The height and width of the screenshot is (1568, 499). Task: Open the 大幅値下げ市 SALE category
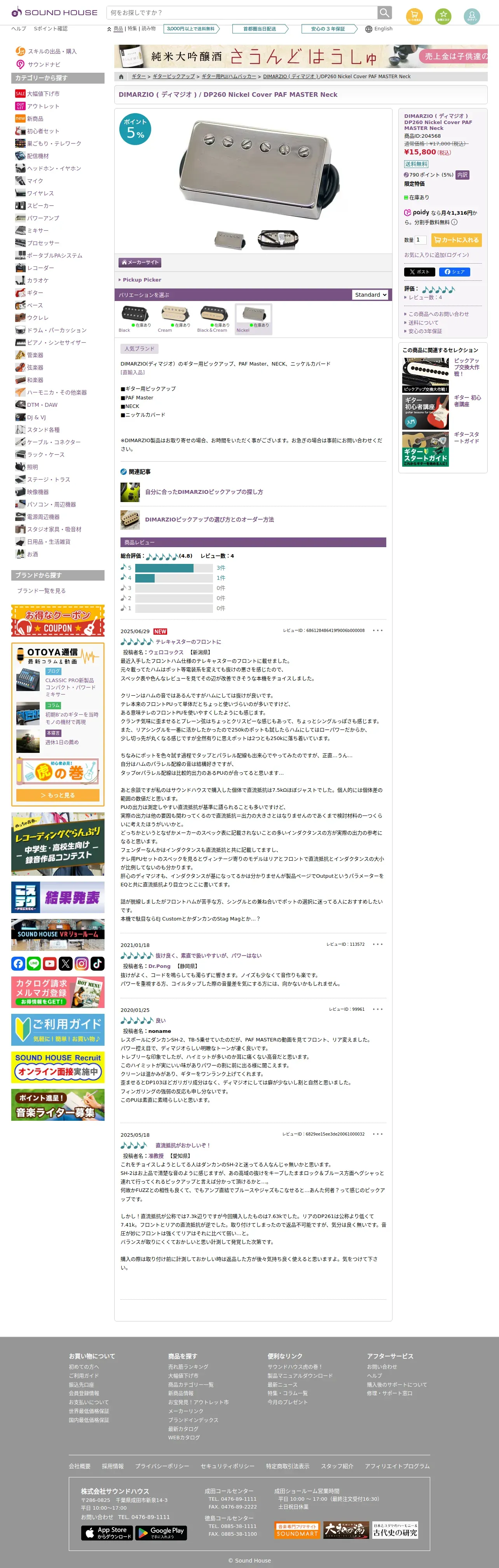click(43, 94)
